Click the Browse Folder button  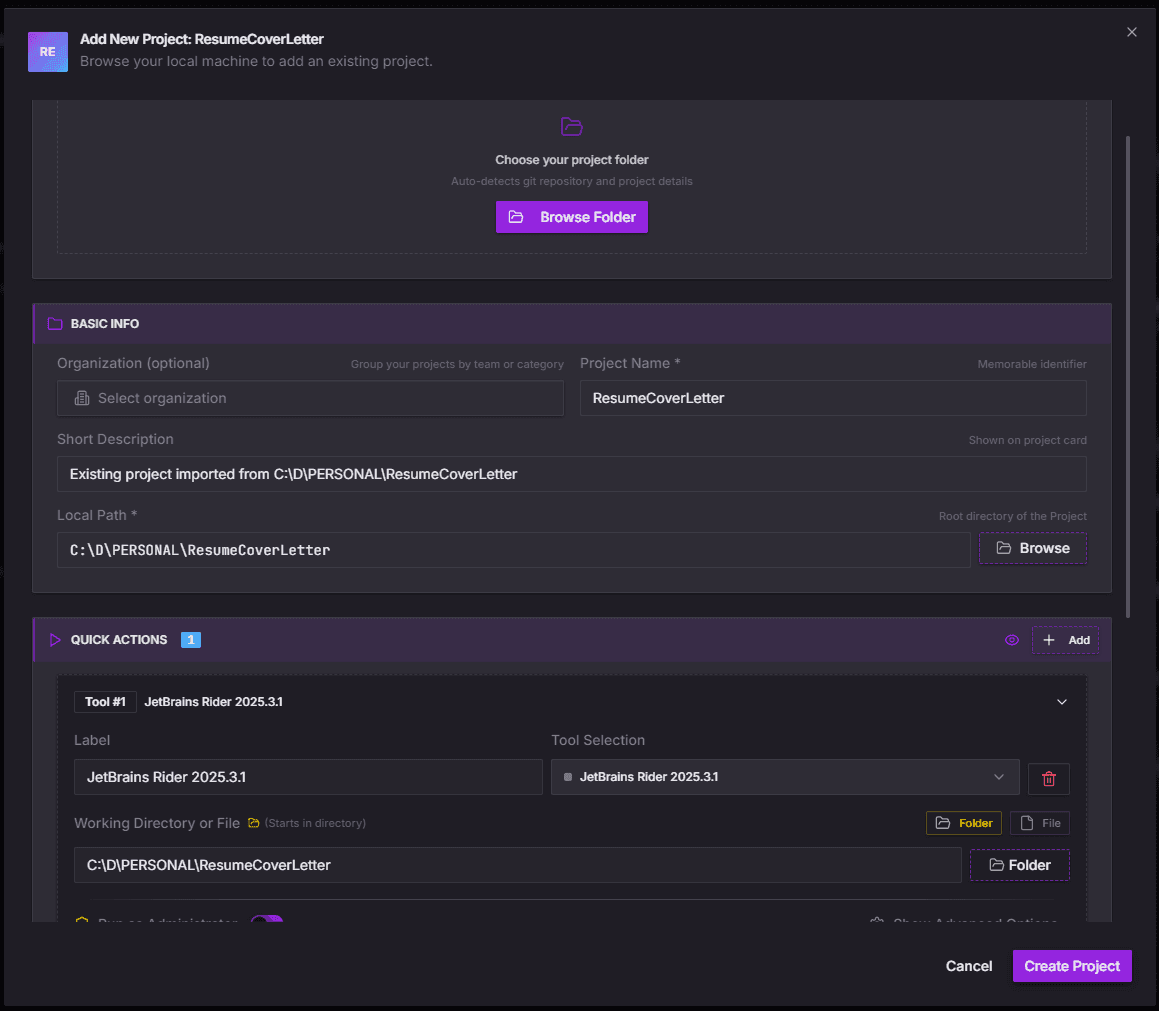[x=571, y=217]
